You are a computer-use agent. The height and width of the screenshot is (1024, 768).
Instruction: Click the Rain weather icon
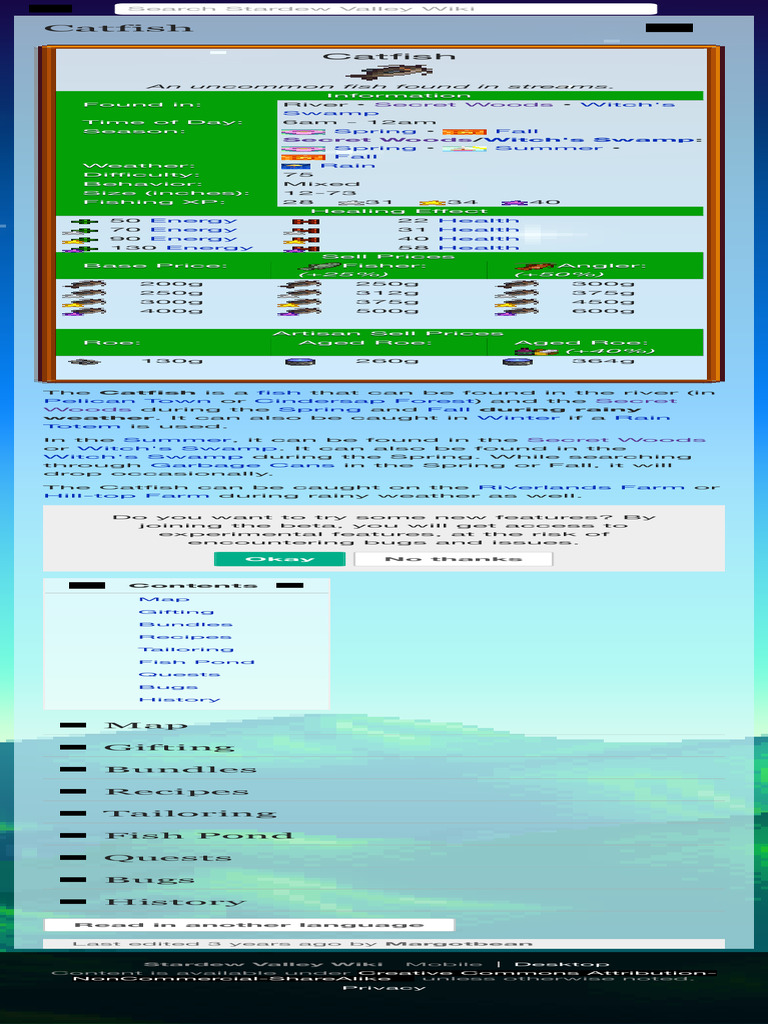coord(296,166)
